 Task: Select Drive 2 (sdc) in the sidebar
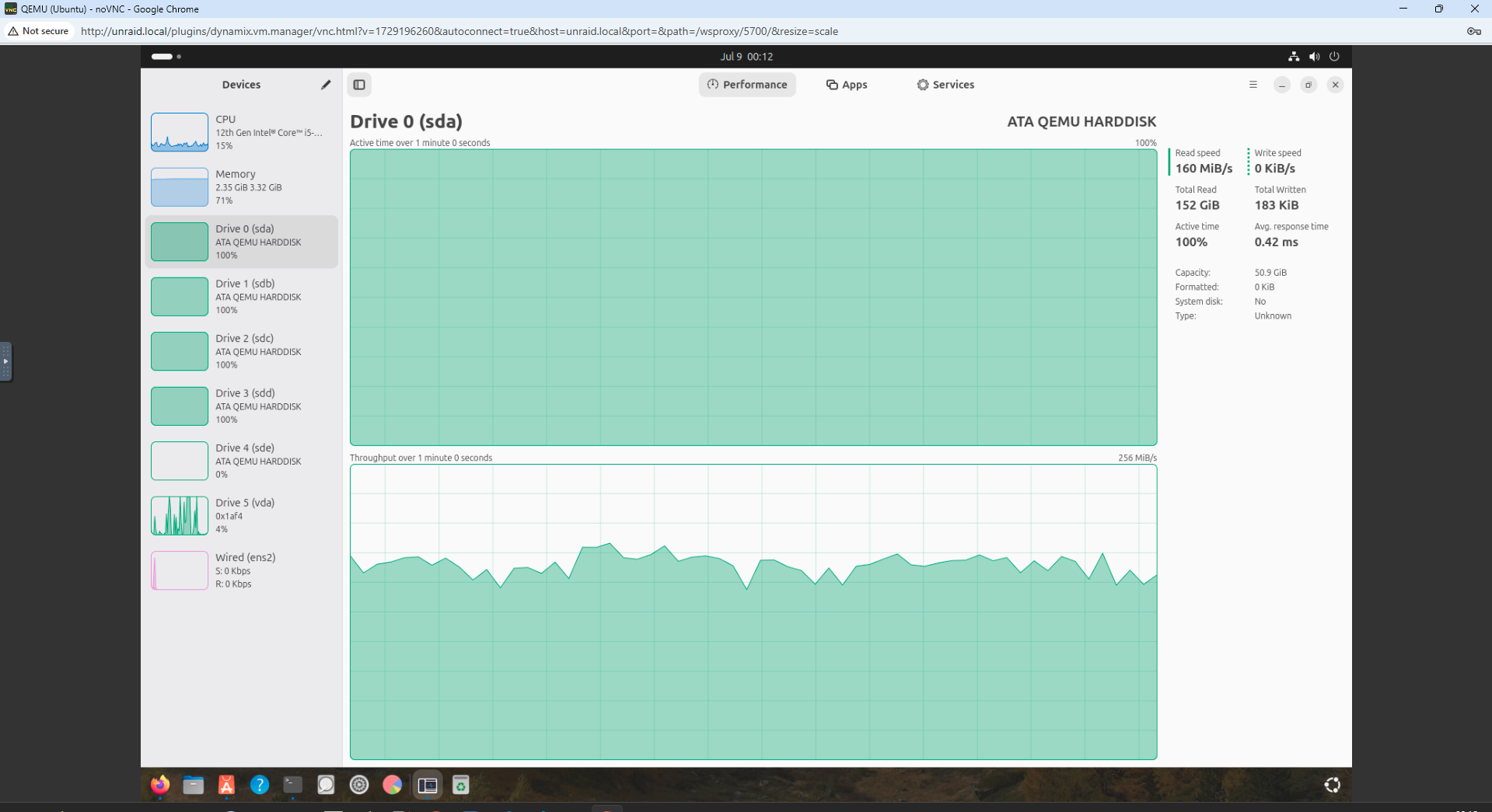242,351
